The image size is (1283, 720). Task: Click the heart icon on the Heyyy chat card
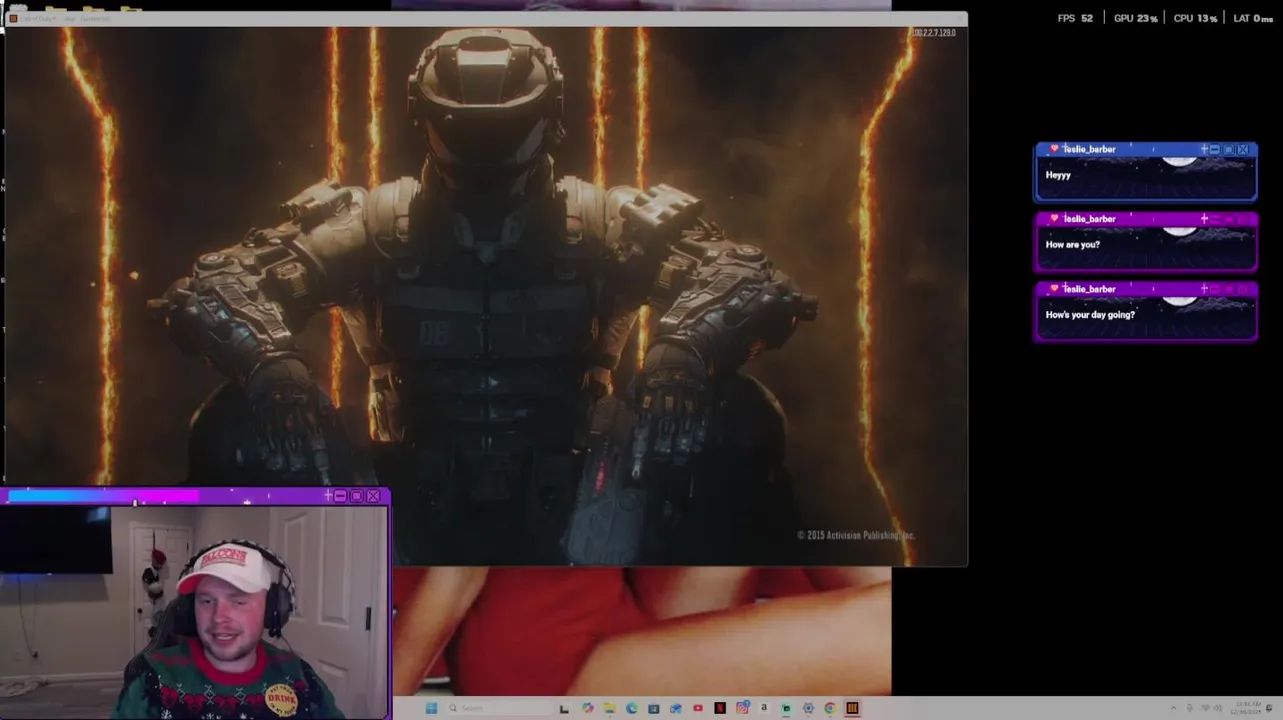[1054, 148]
